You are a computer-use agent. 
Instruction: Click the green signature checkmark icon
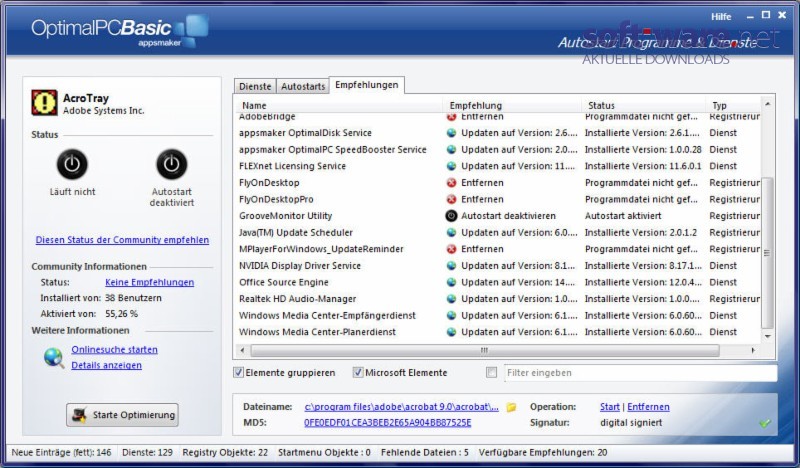[764, 423]
